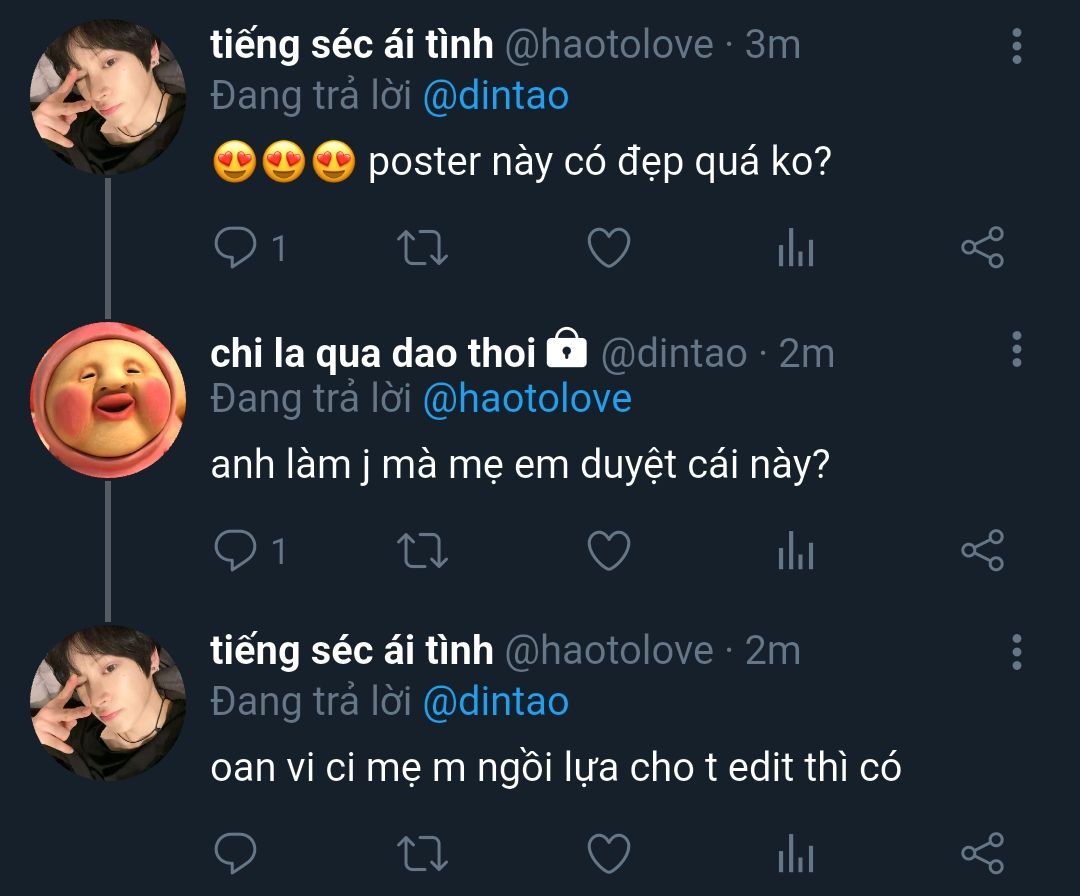View analytics of the "anh làm j" tweet
This screenshot has width=1080, height=896.
(x=796, y=552)
